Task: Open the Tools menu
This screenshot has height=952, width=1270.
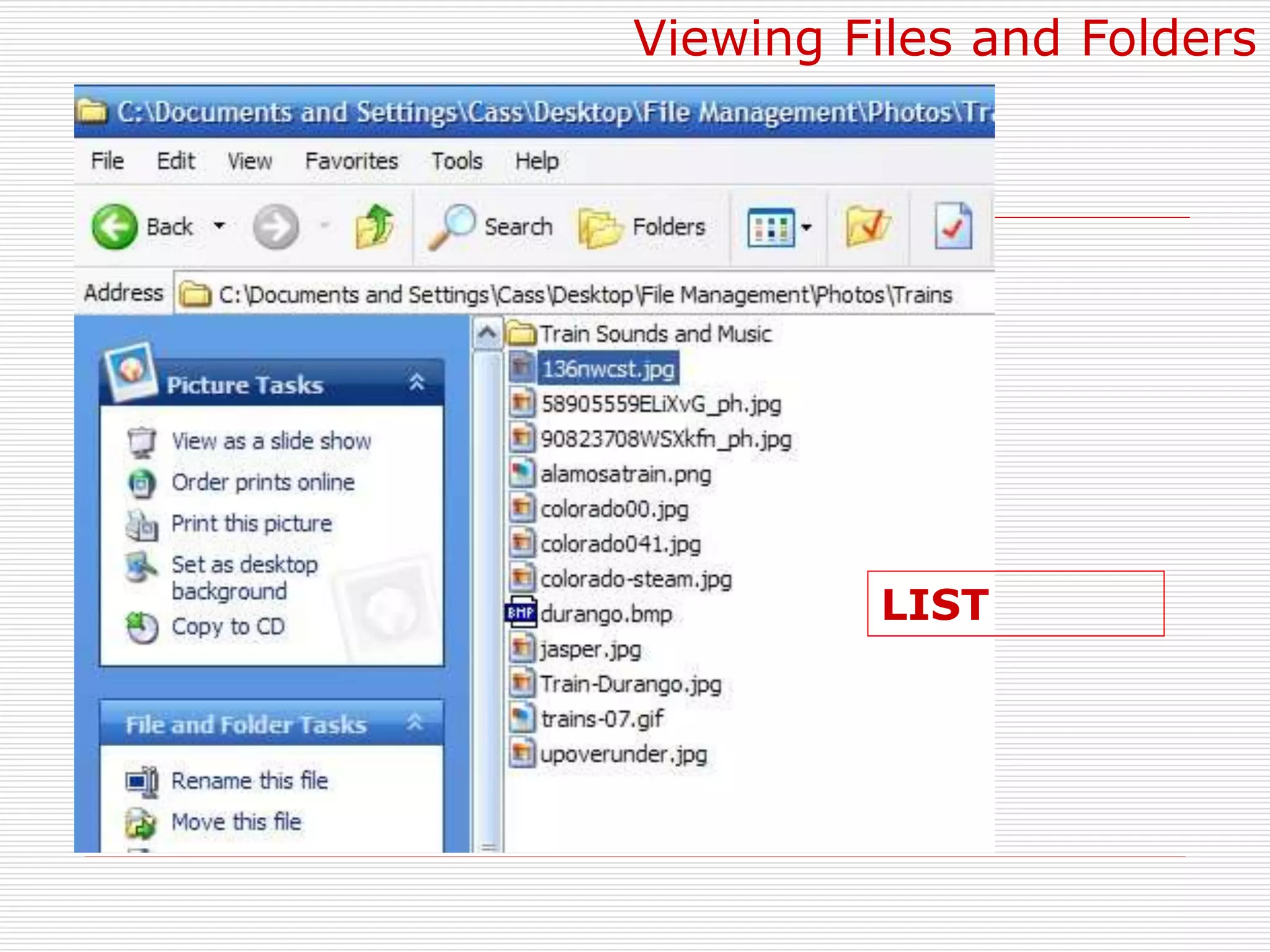Action: point(457,161)
